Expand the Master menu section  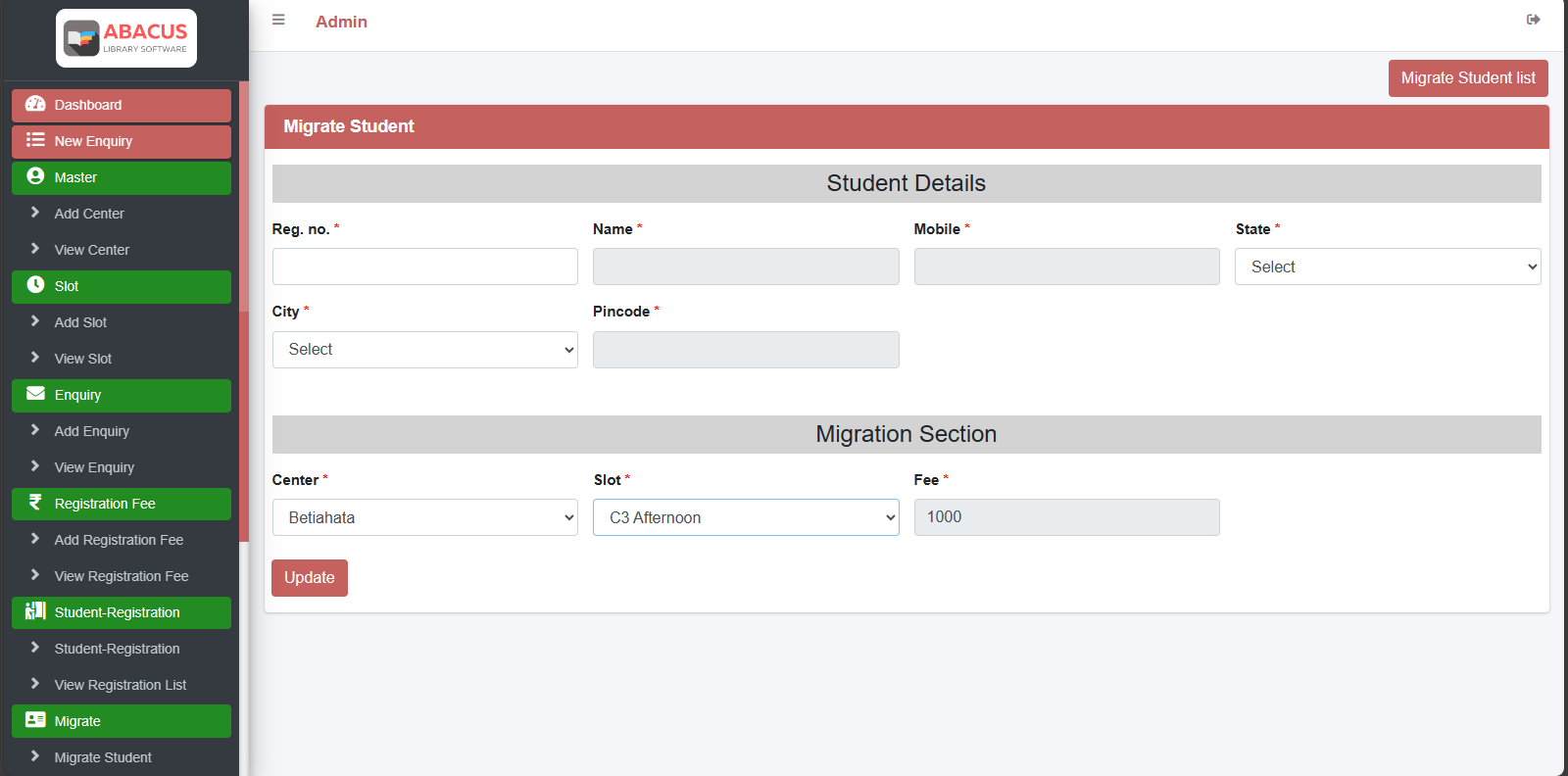[122, 177]
